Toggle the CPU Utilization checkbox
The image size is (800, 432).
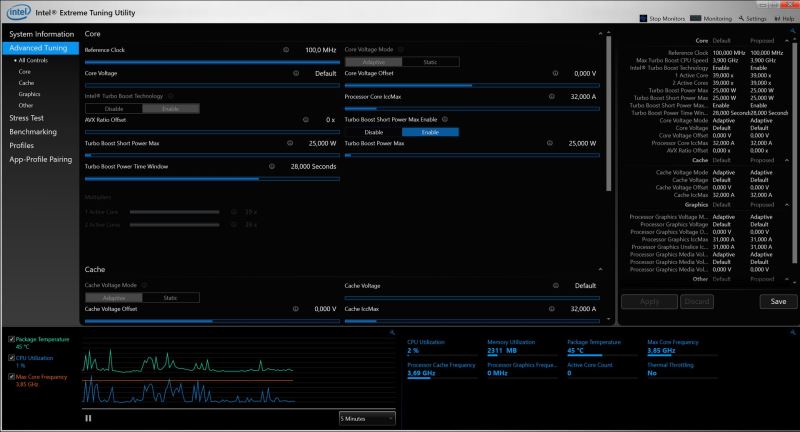[x=11, y=357]
